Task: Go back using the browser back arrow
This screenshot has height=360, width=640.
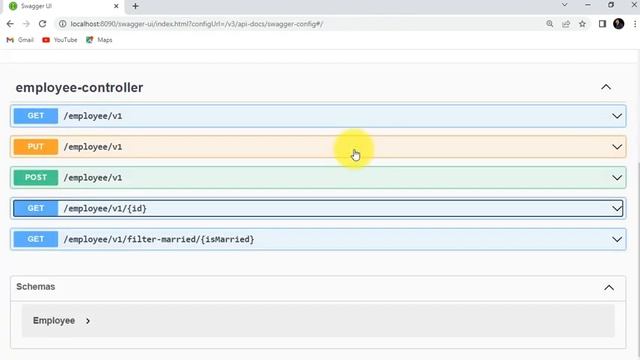Action: [10, 24]
